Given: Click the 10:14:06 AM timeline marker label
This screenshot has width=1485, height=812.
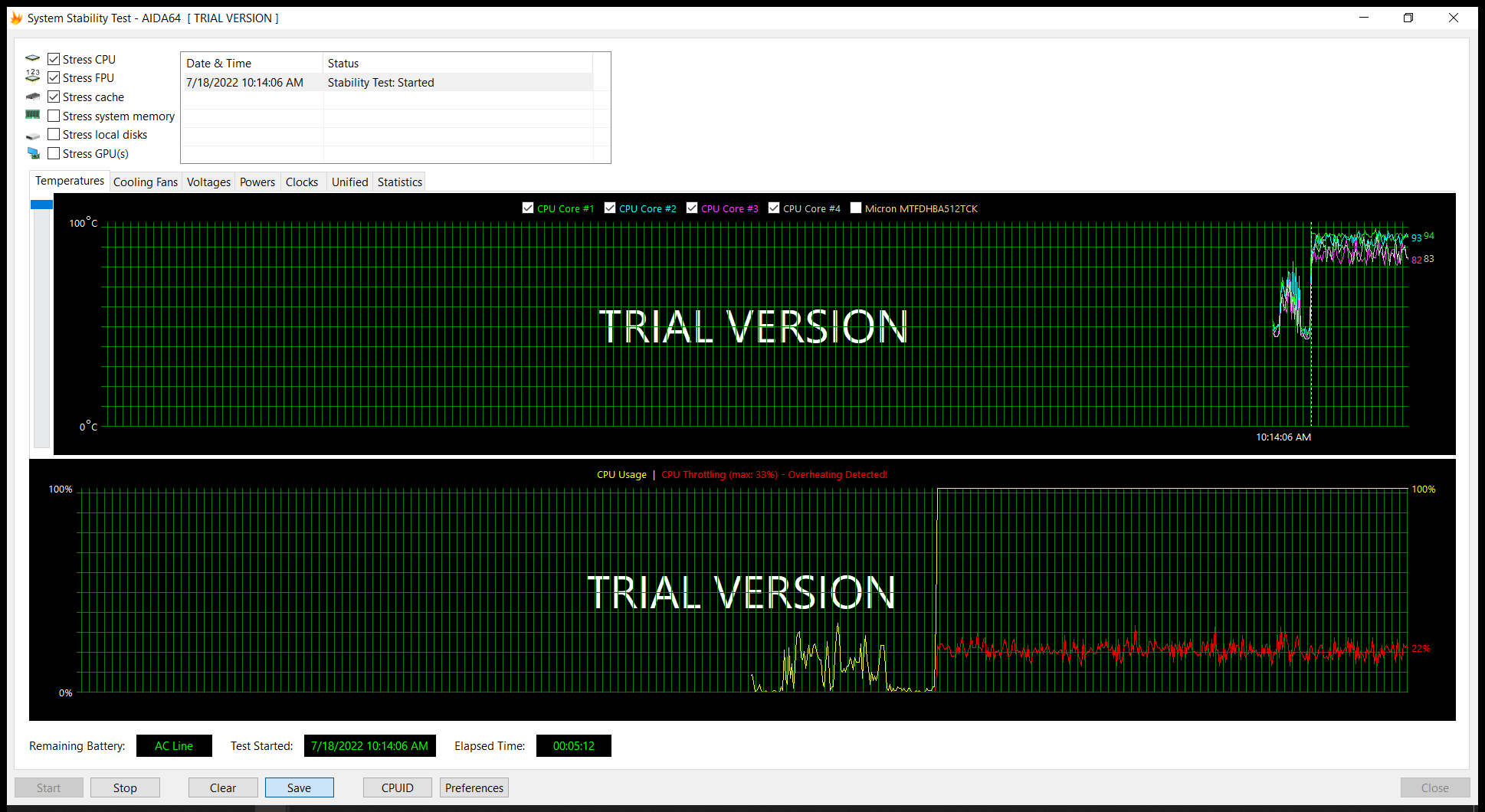Looking at the screenshot, I should pyautogui.click(x=1283, y=437).
